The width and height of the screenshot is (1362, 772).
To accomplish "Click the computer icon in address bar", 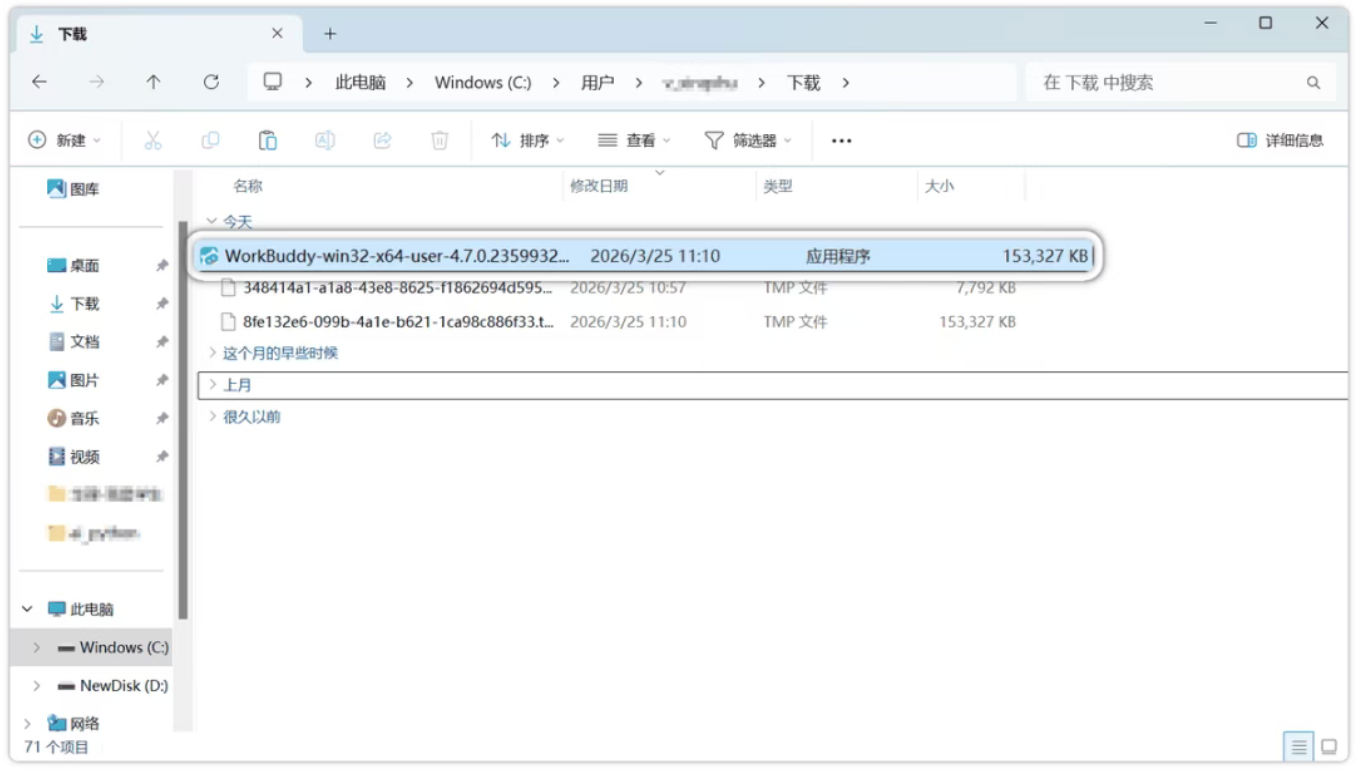I will click(x=272, y=82).
